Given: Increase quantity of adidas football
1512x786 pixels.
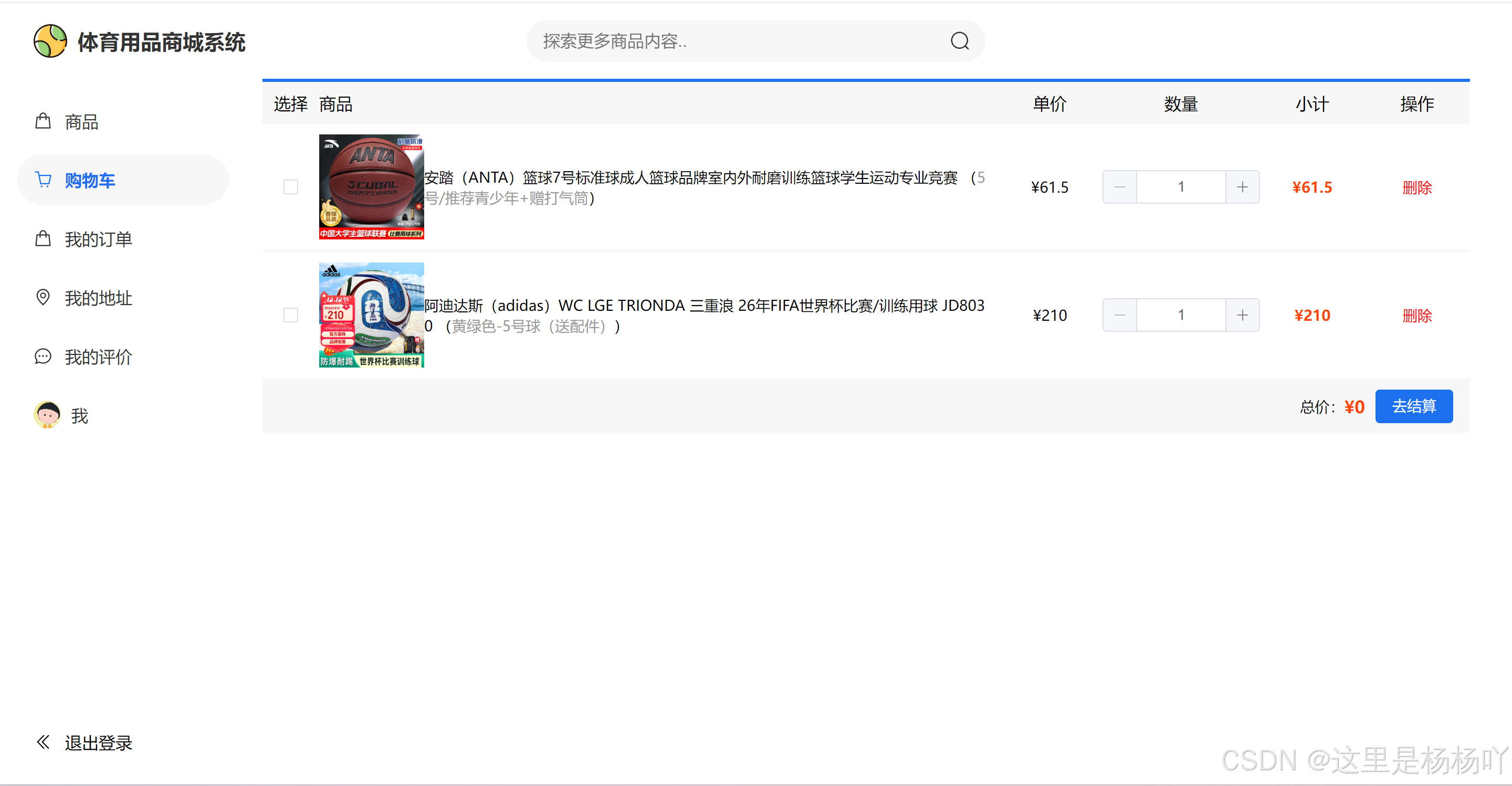Looking at the screenshot, I should click(1243, 315).
